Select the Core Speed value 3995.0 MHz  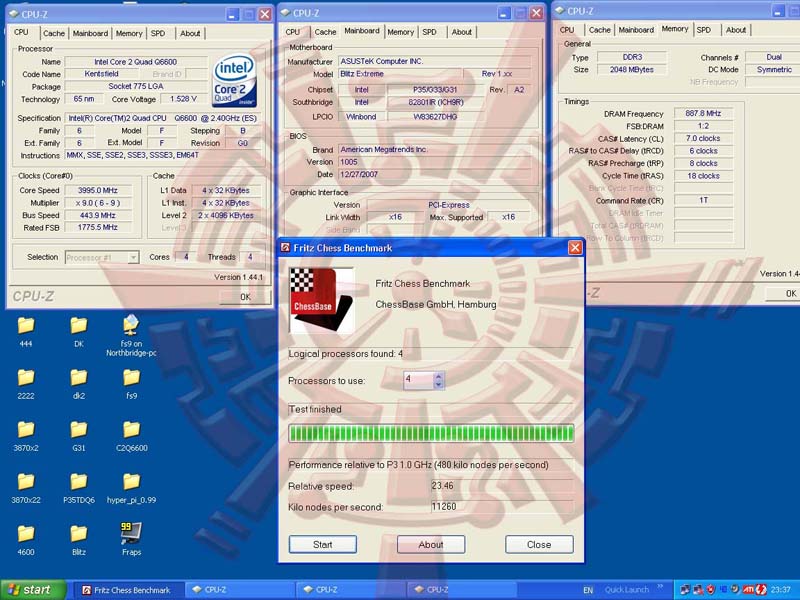click(x=98, y=190)
